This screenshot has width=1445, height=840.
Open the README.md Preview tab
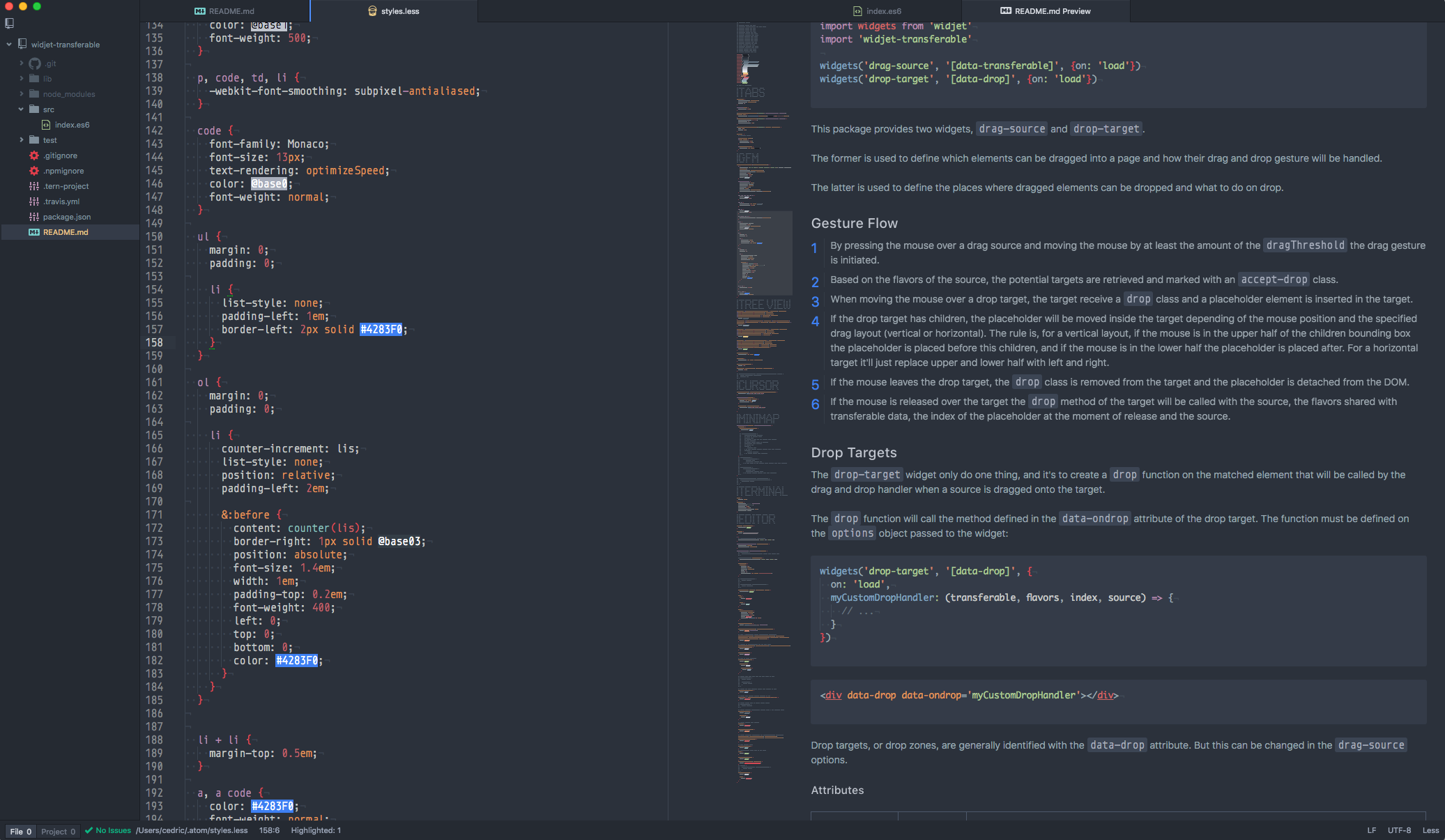[1046, 11]
